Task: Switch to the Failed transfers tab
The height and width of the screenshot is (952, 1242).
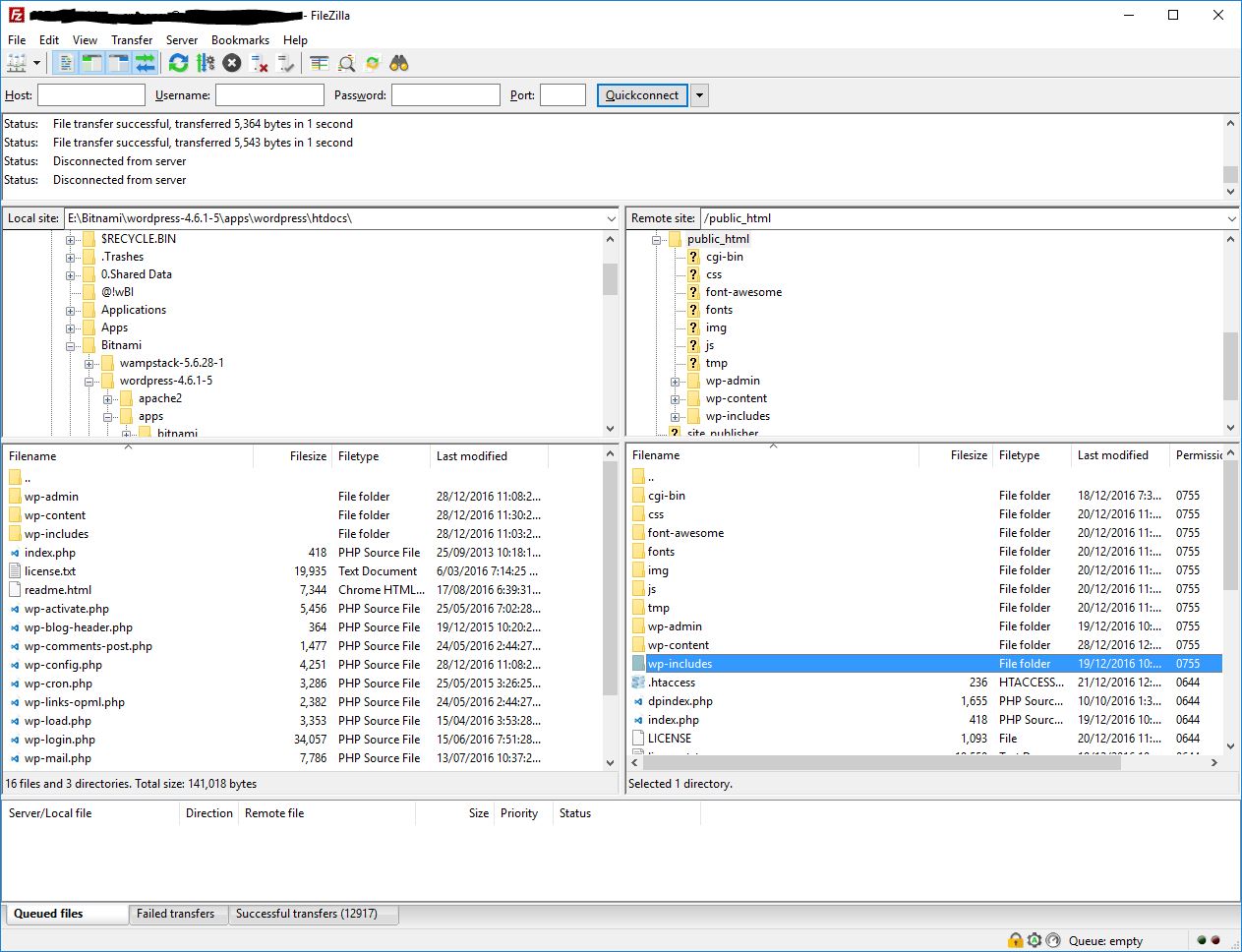Action: pos(177,915)
